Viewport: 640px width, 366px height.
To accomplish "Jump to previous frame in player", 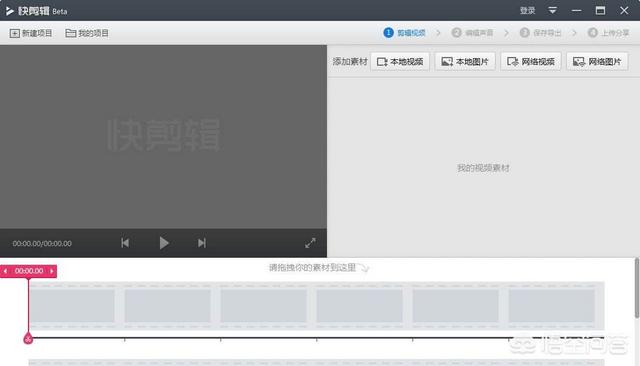I will [125, 243].
